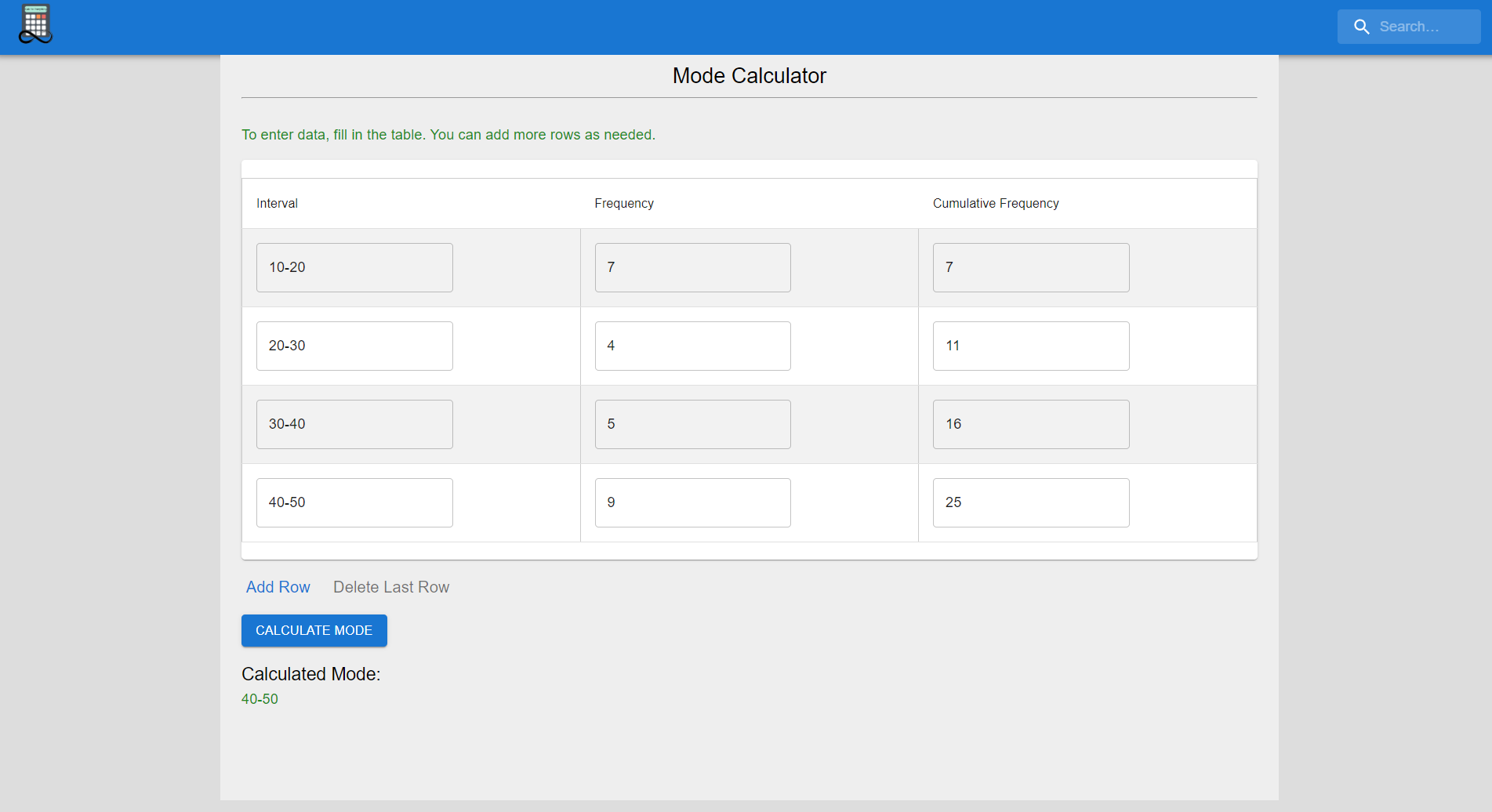
Task: Click cumulative frequency field showing 11
Action: pyautogui.click(x=1031, y=346)
